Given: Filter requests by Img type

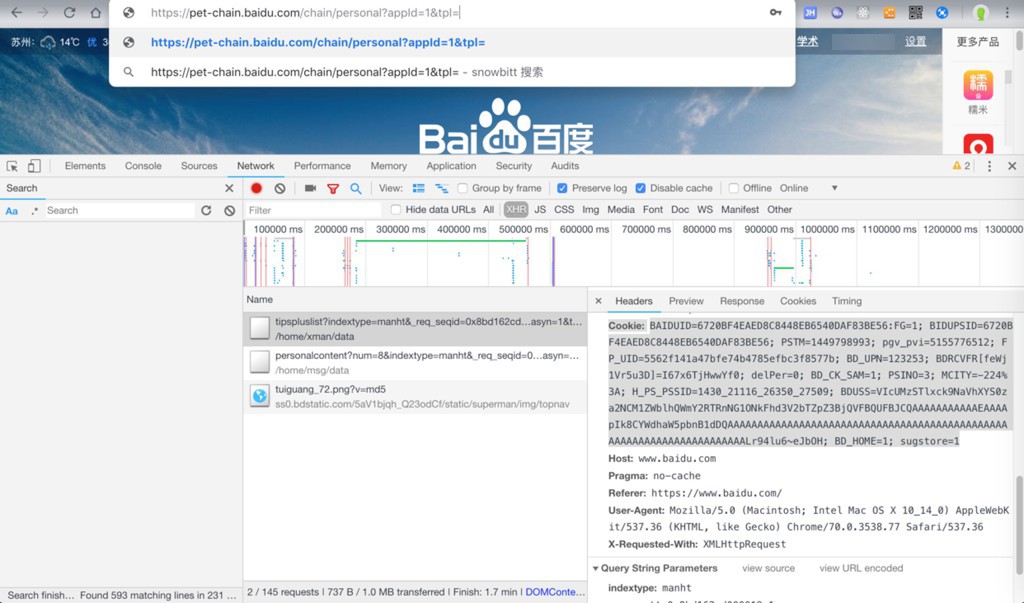Looking at the screenshot, I should (590, 210).
